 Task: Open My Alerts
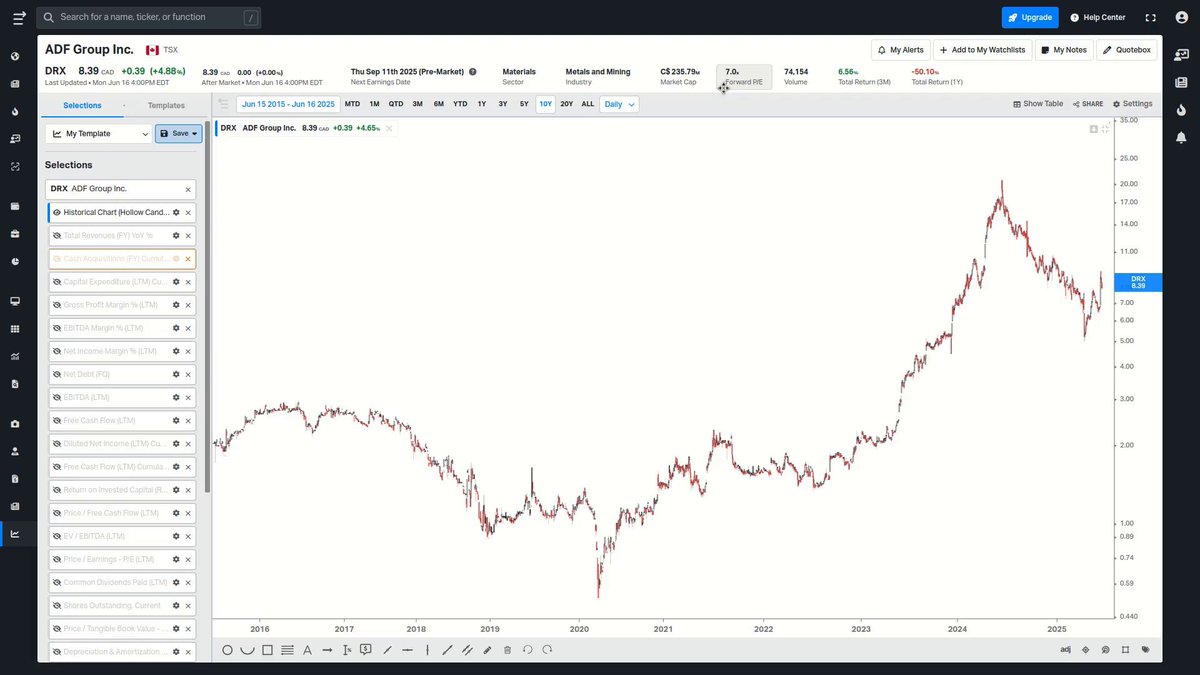click(x=900, y=50)
